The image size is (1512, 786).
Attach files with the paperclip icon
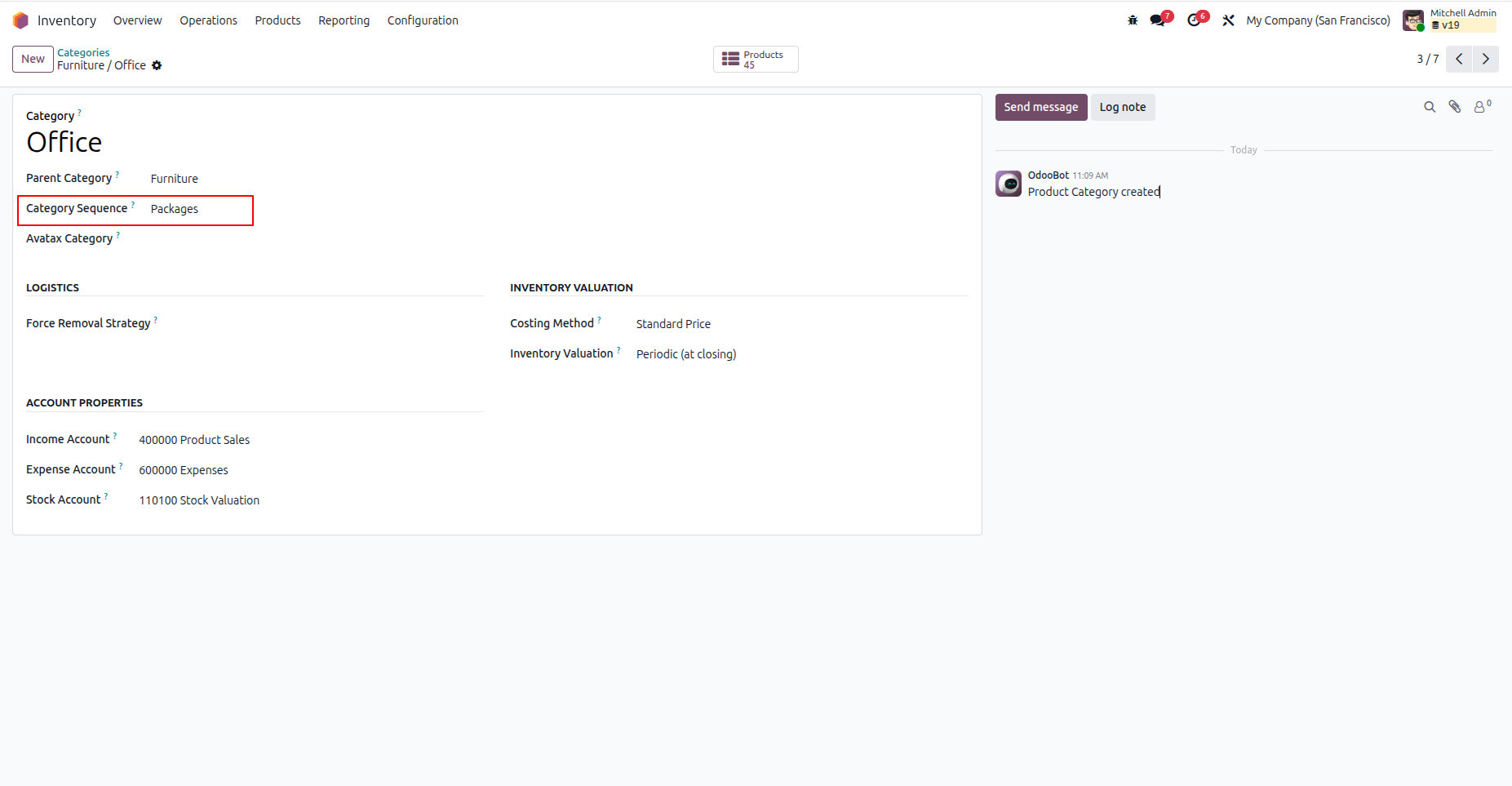[1455, 107]
